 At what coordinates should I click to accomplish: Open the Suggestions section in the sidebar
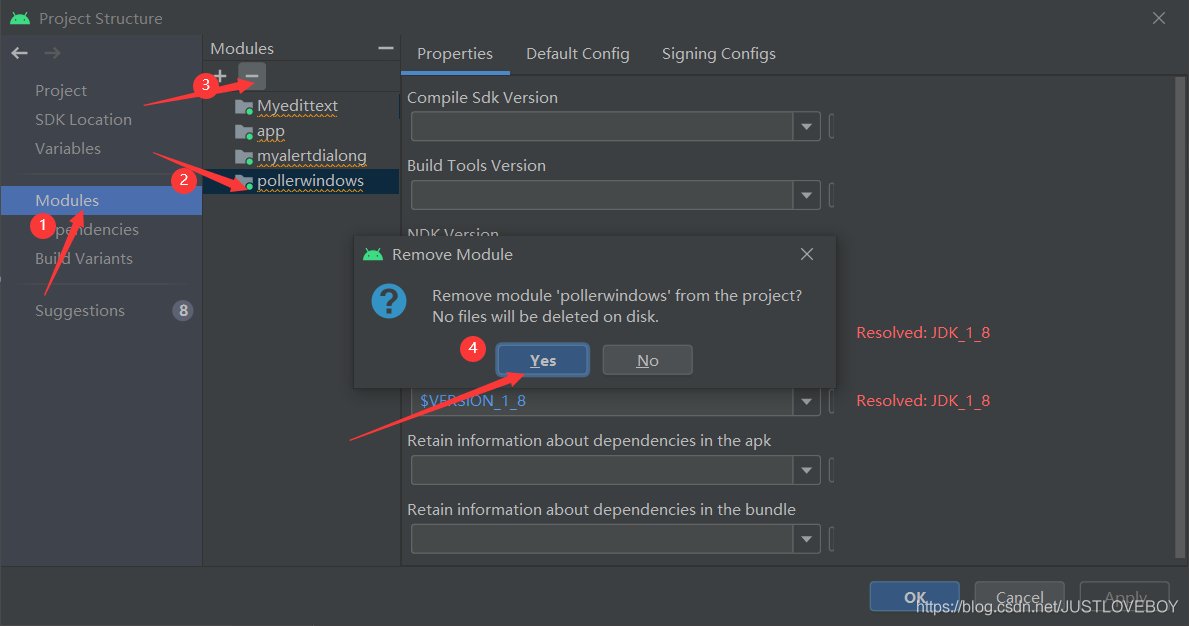pyautogui.click(x=80, y=310)
